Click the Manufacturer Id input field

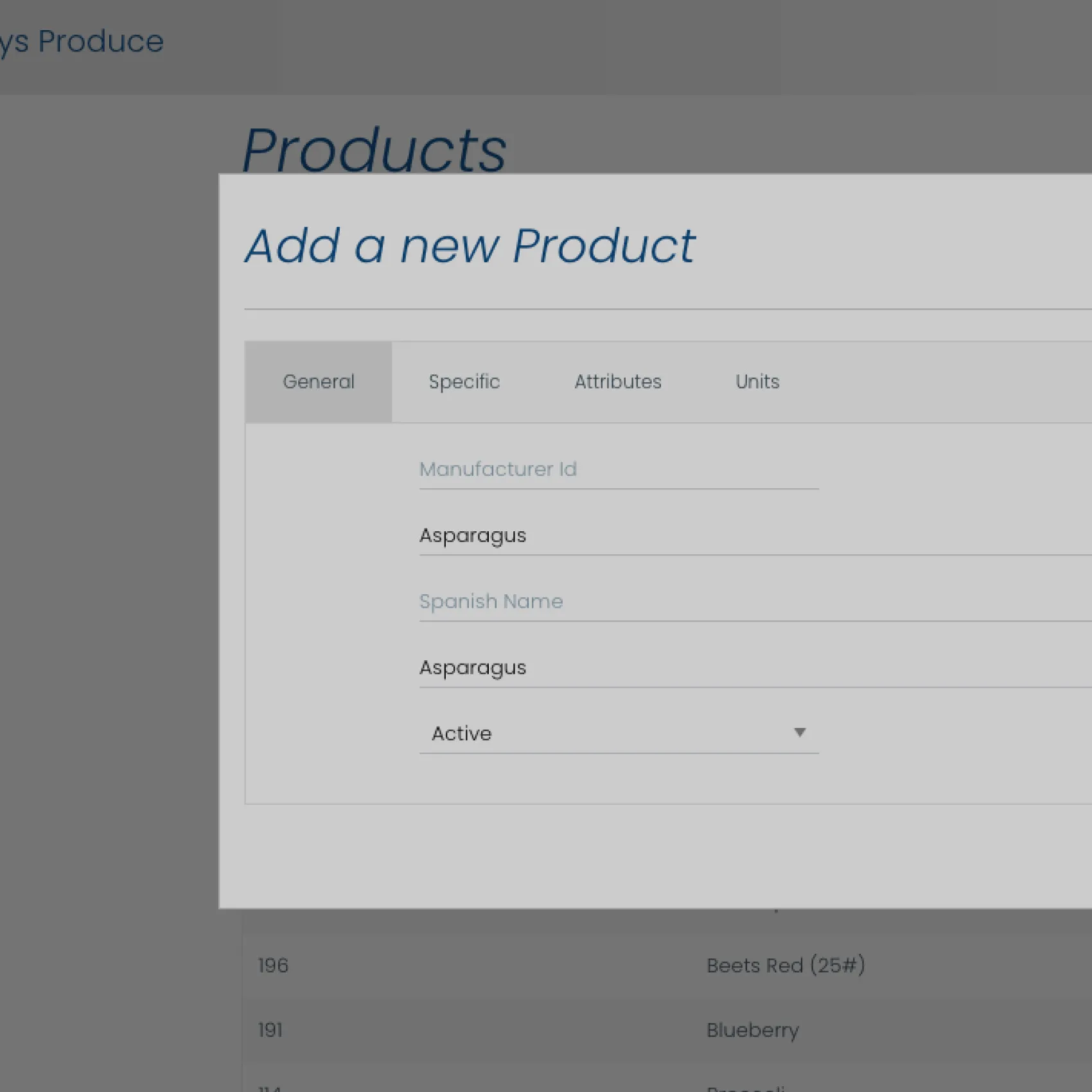(618, 470)
